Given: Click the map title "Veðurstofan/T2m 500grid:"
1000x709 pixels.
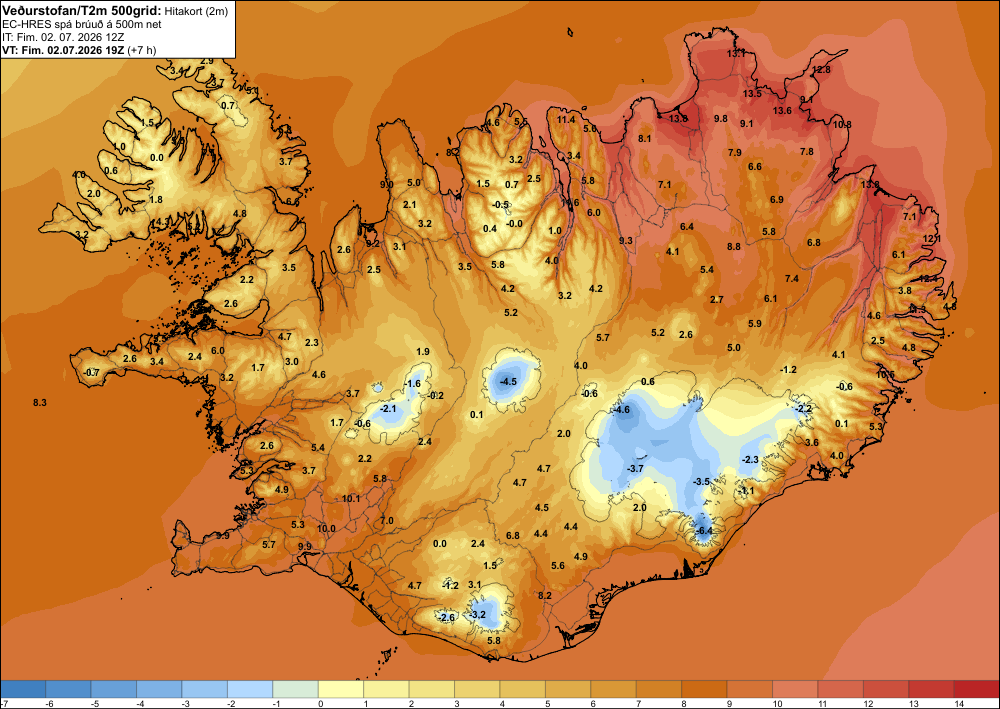Looking at the screenshot, I should tap(82, 10).
